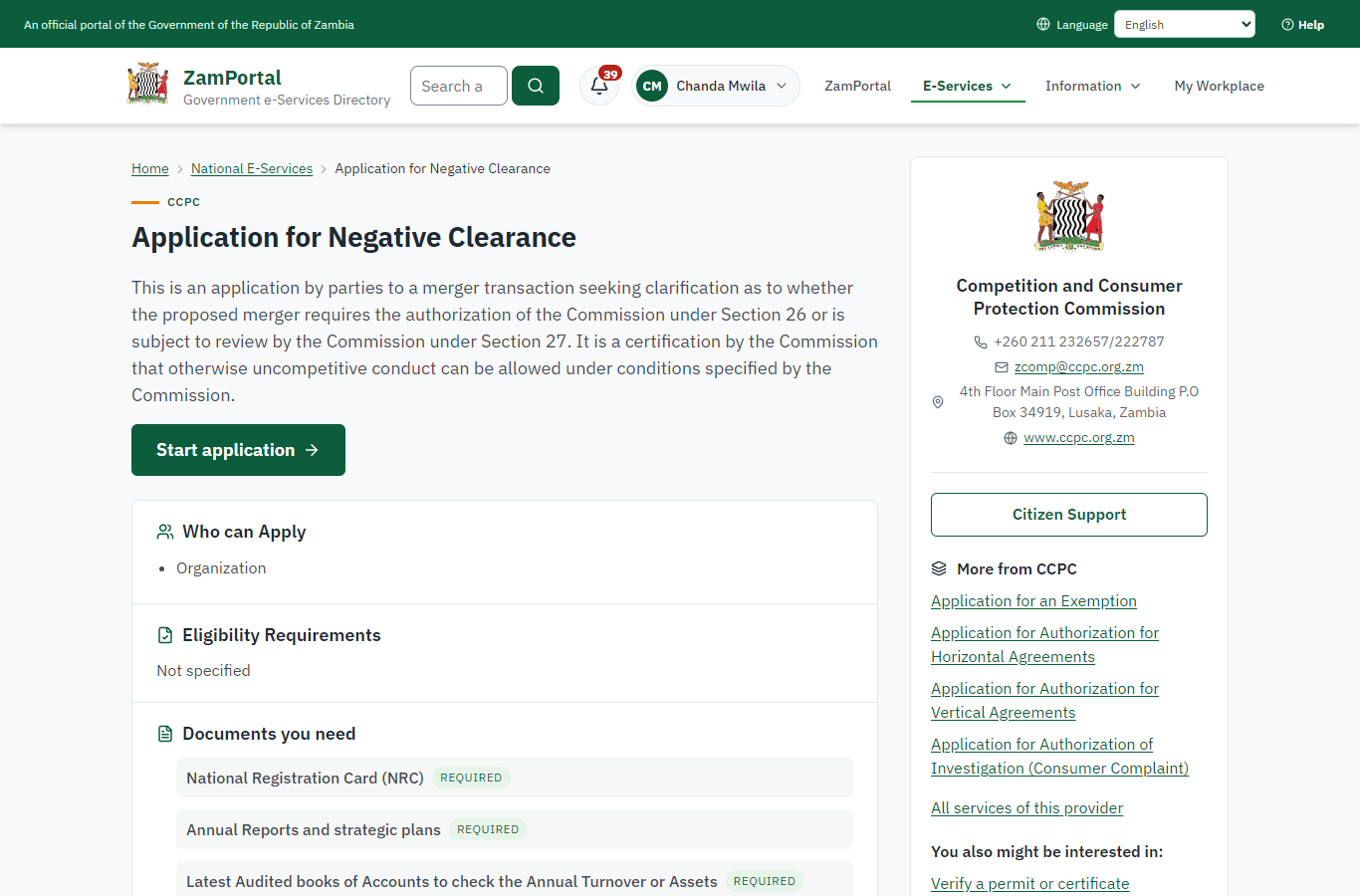Open Authorization of Investigation Consumer Complaint link
1360x896 pixels.
(x=1059, y=757)
